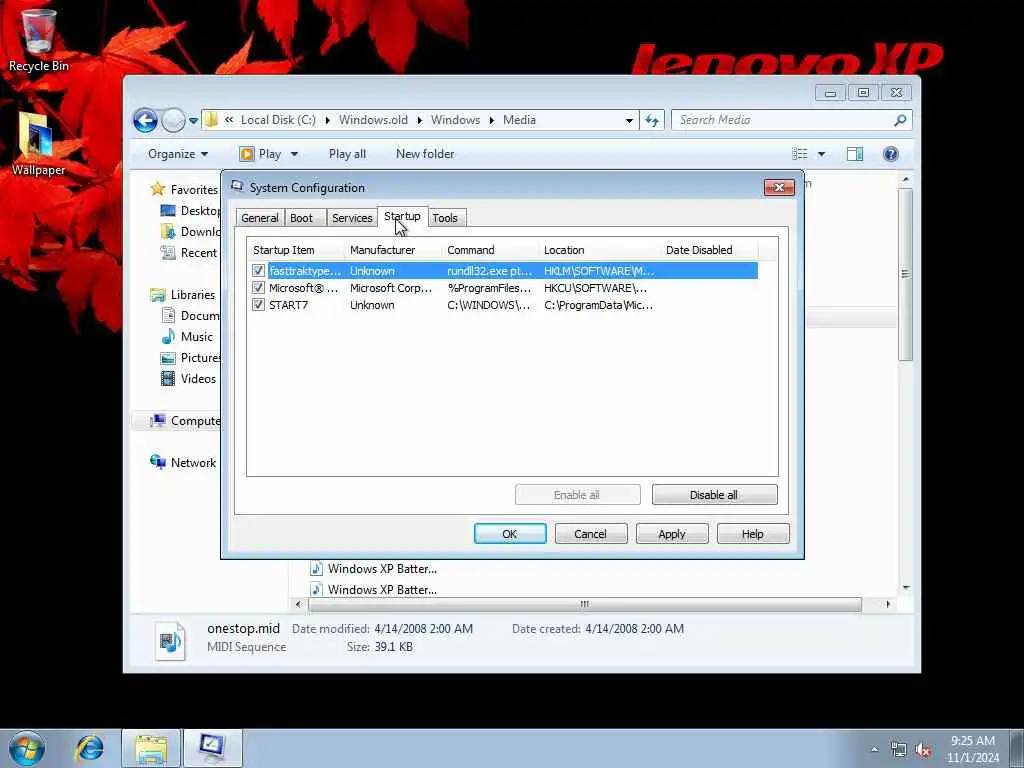Screen dimensions: 1024x768
Task: Show hidden tray icons arrow
Action: [874, 750]
